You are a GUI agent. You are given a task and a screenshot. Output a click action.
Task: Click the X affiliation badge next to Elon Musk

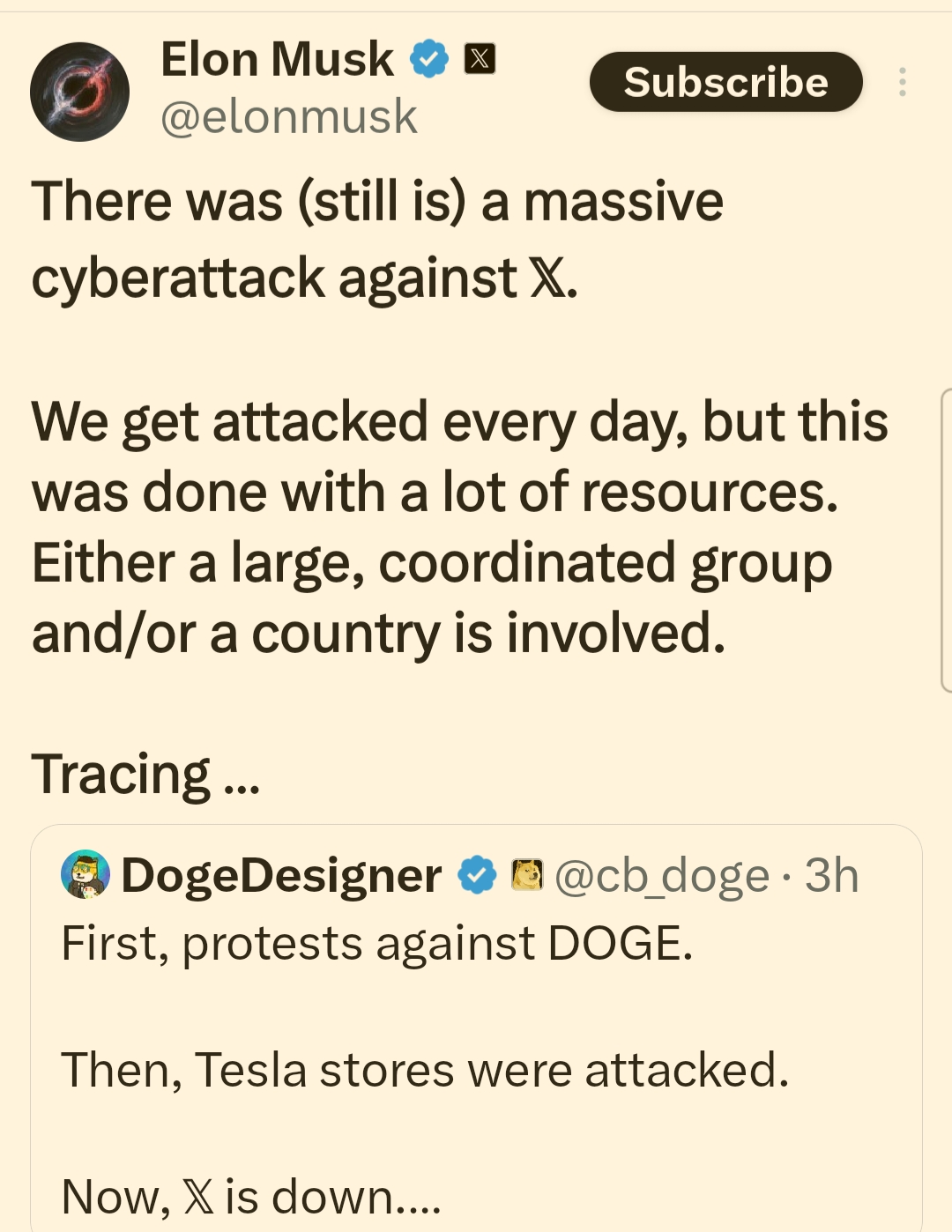[480, 59]
